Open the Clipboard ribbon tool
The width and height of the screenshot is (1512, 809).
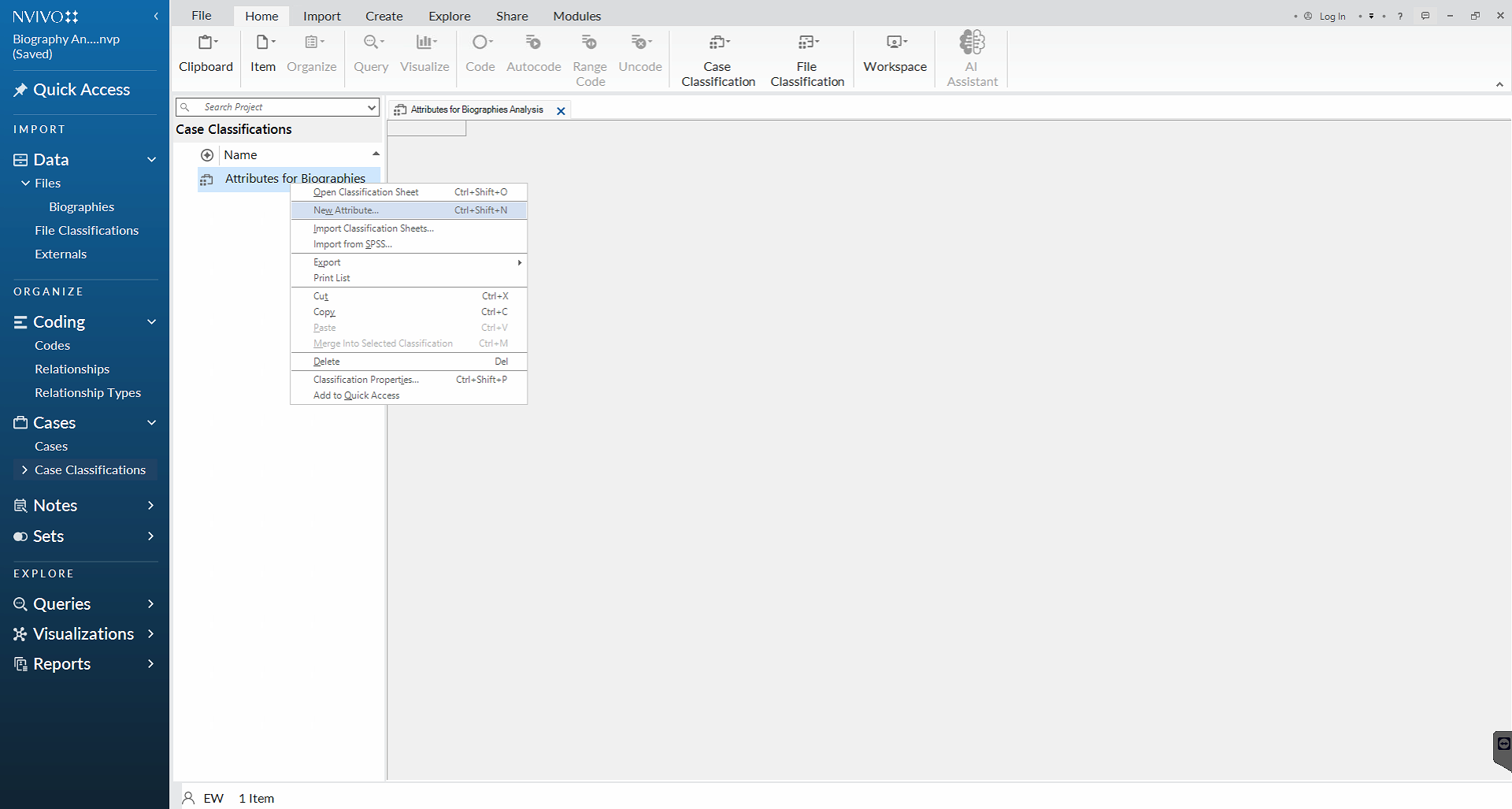[206, 53]
